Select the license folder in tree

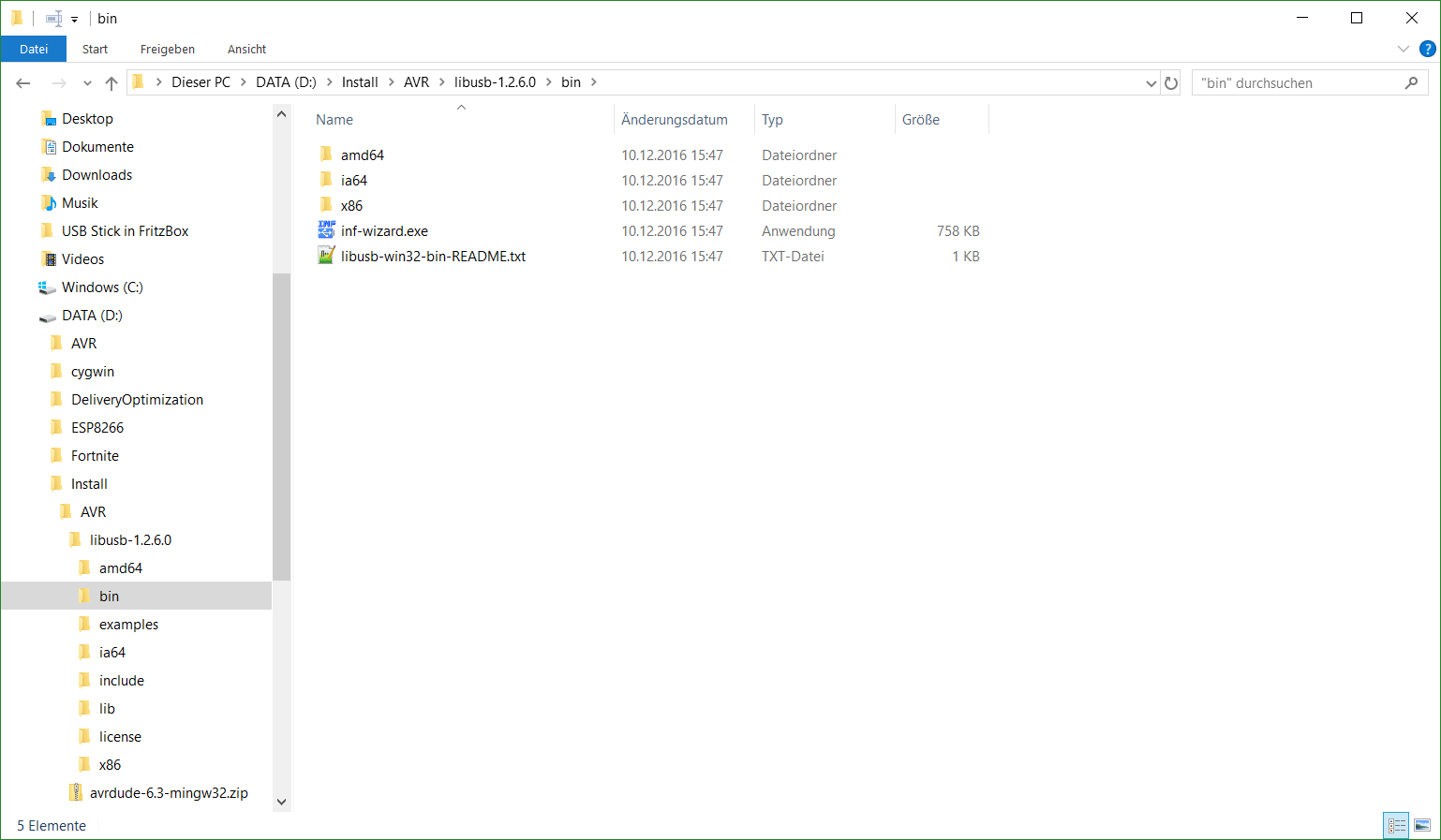pyautogui.click(x=120, y=736)
